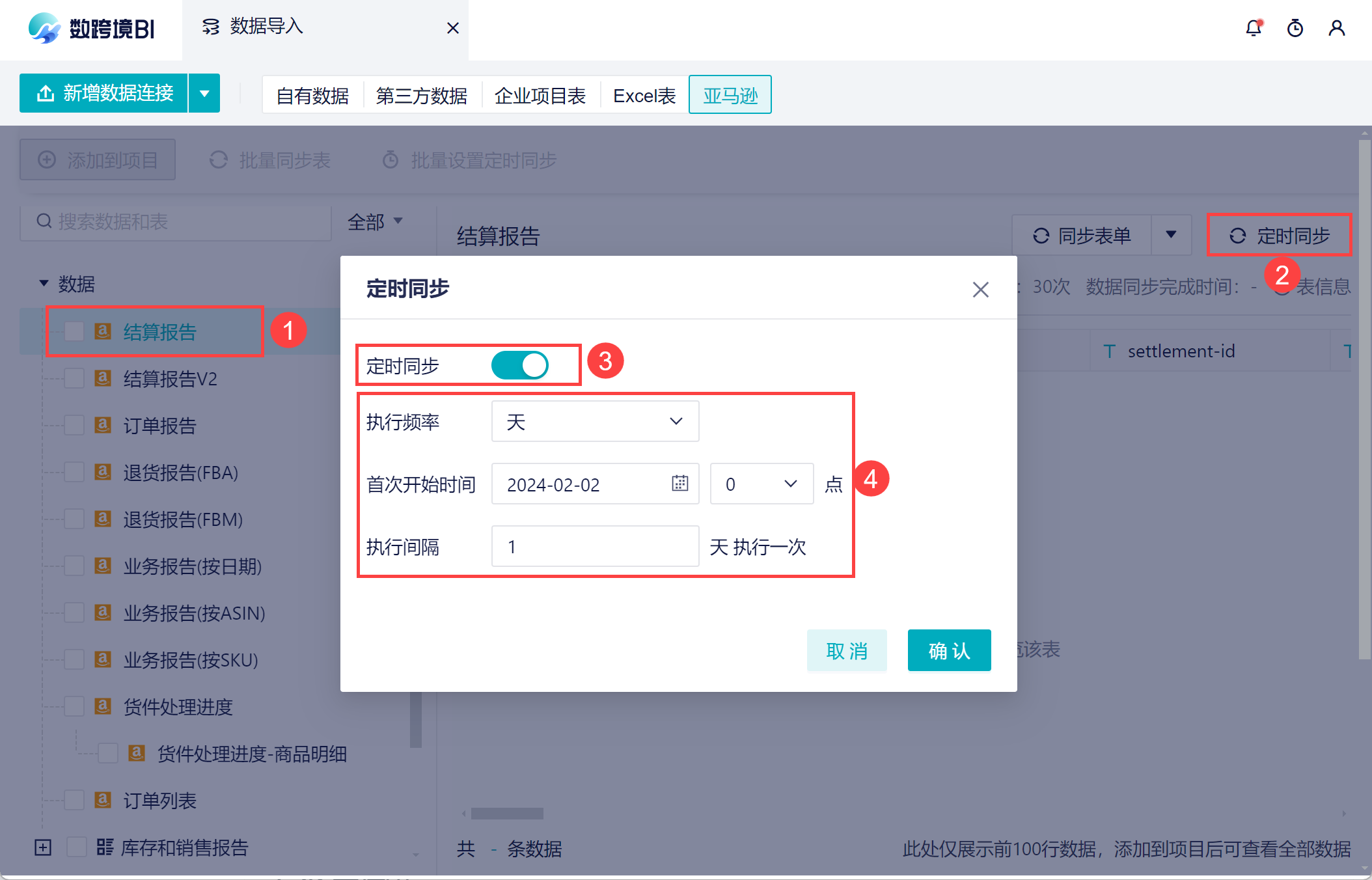Expand the 库存和销售报告 tree node

[x=43, y=847]
